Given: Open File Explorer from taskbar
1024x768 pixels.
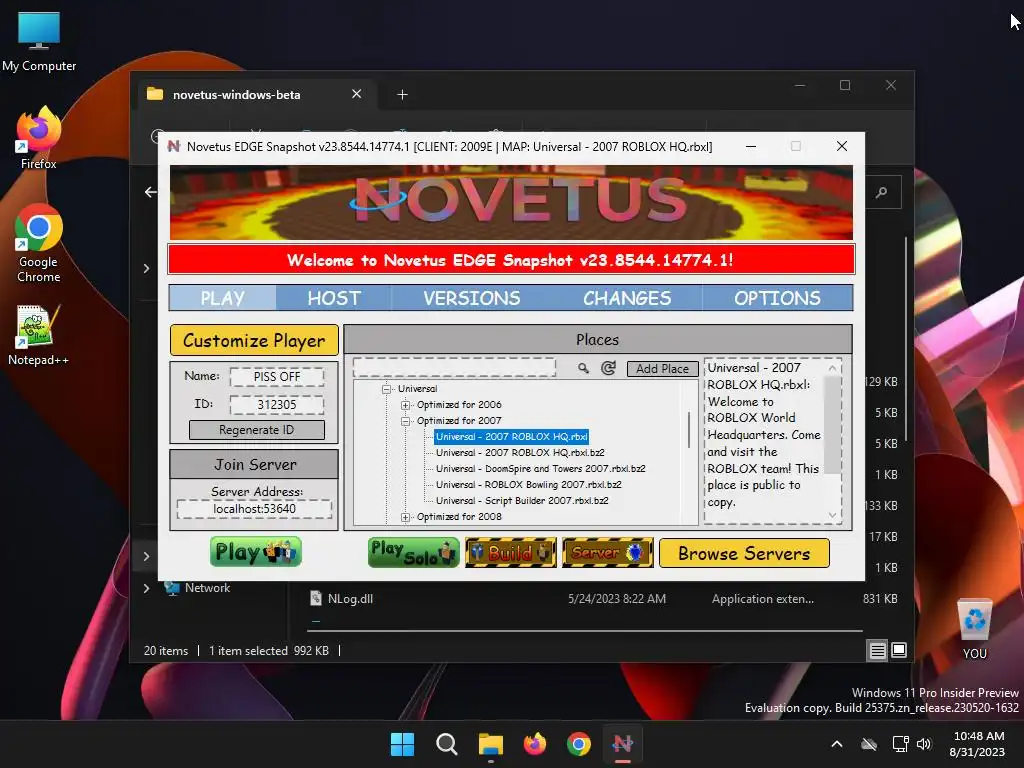Looking at the screenshot, I should (x=490, y=744).
